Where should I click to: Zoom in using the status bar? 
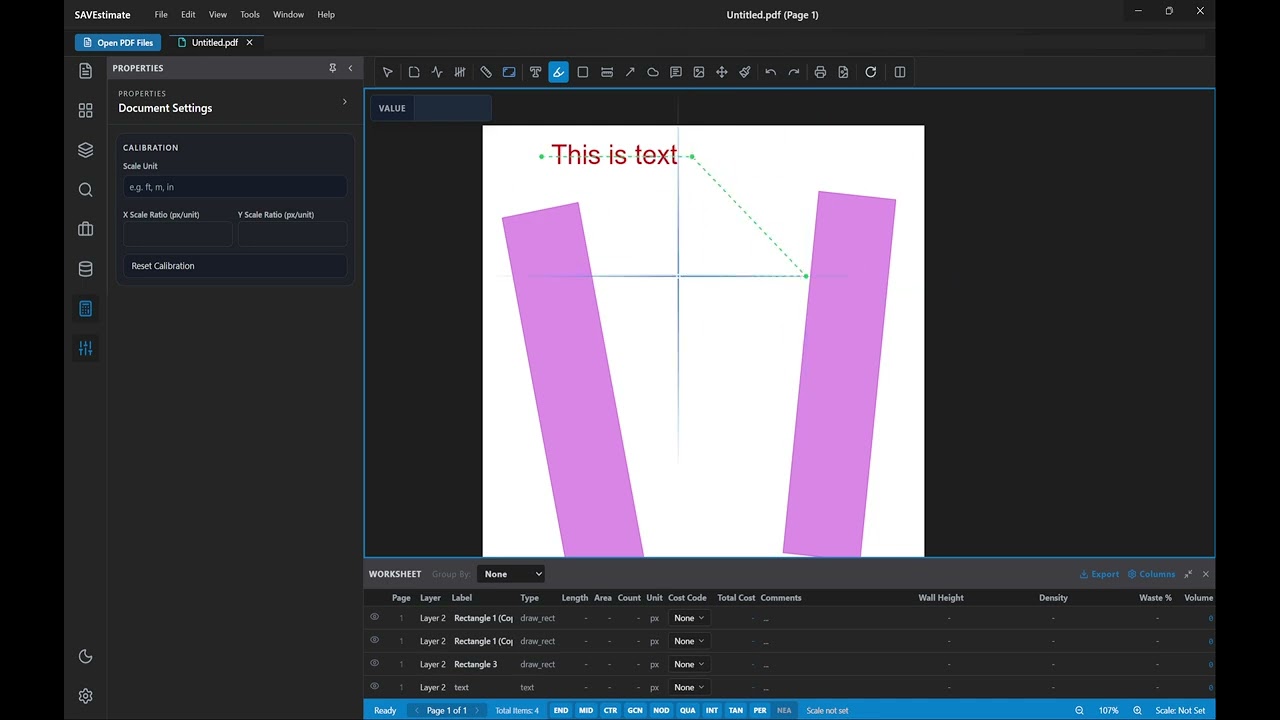pyautogui.click(x=1137, y=710)
